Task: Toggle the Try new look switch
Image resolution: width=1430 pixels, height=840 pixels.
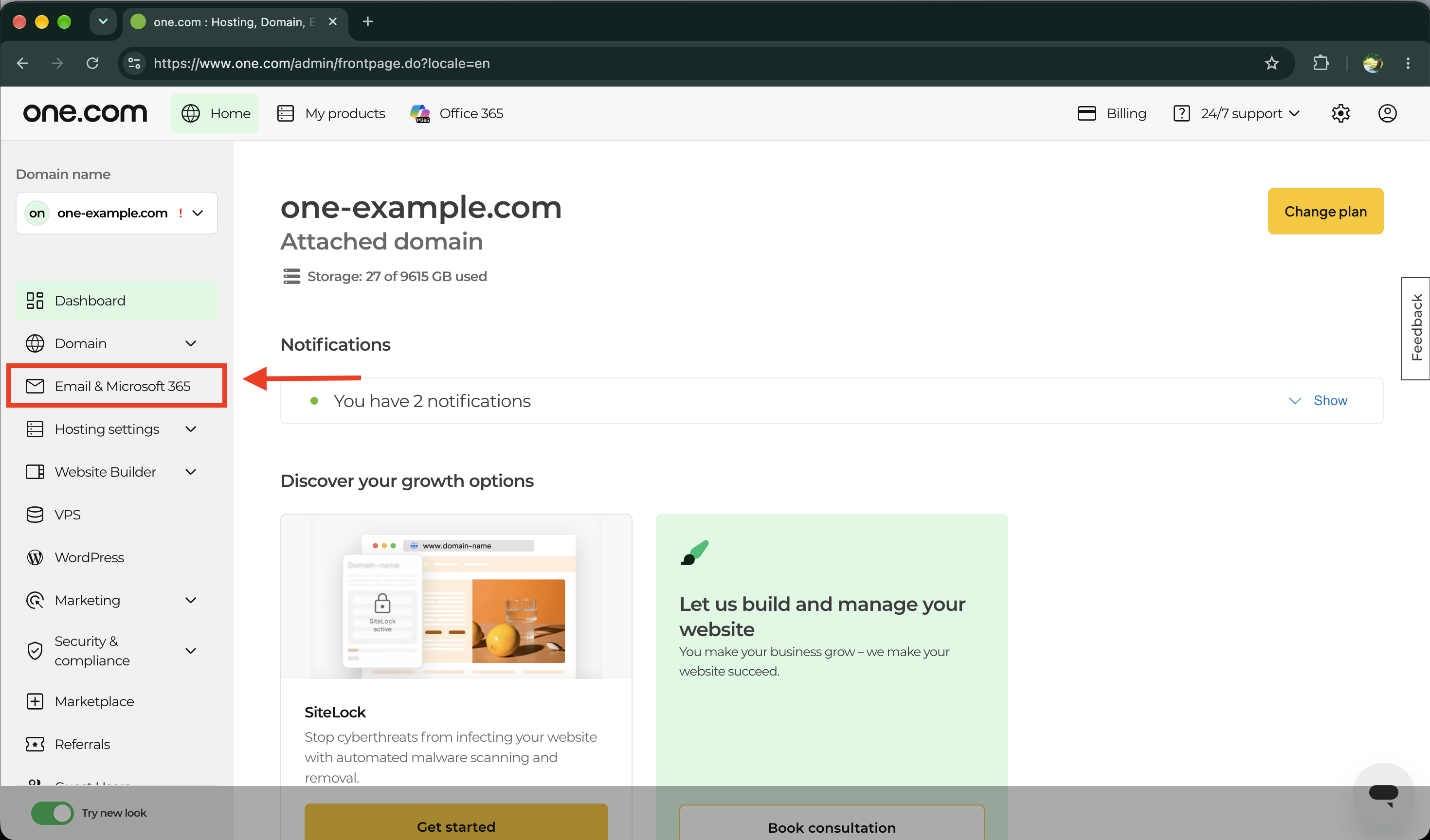Action: pos(52,813)
